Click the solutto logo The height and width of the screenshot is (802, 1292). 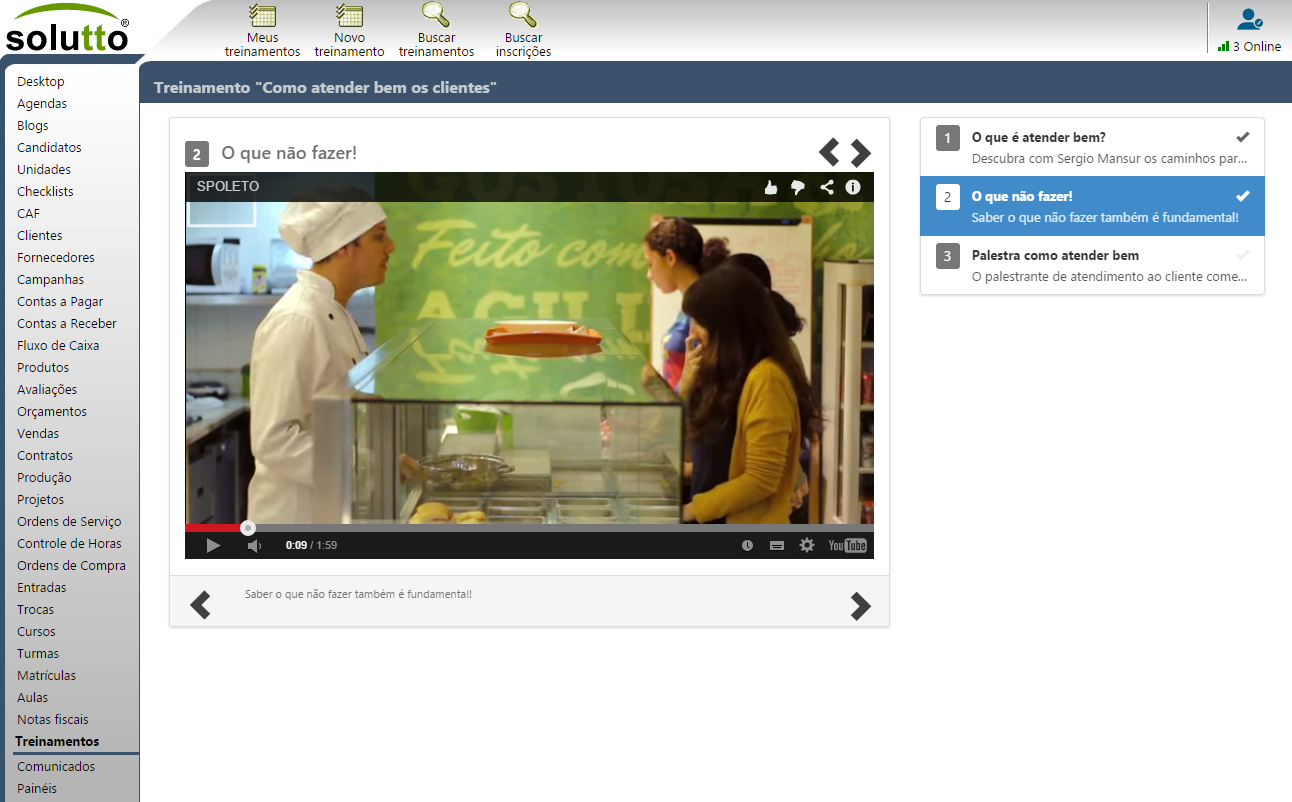pyautogui.click(x=67, y=28)
